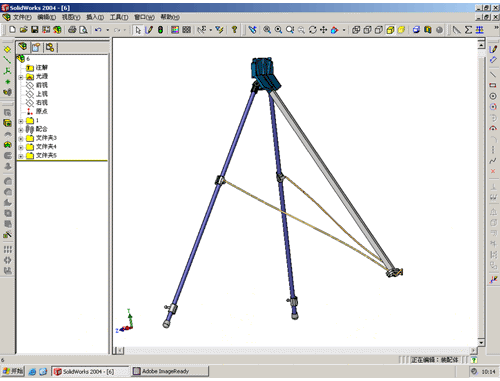Open the Help question mark tool
The width and height of the screenshot is (500, 381).
pos(234,30)
